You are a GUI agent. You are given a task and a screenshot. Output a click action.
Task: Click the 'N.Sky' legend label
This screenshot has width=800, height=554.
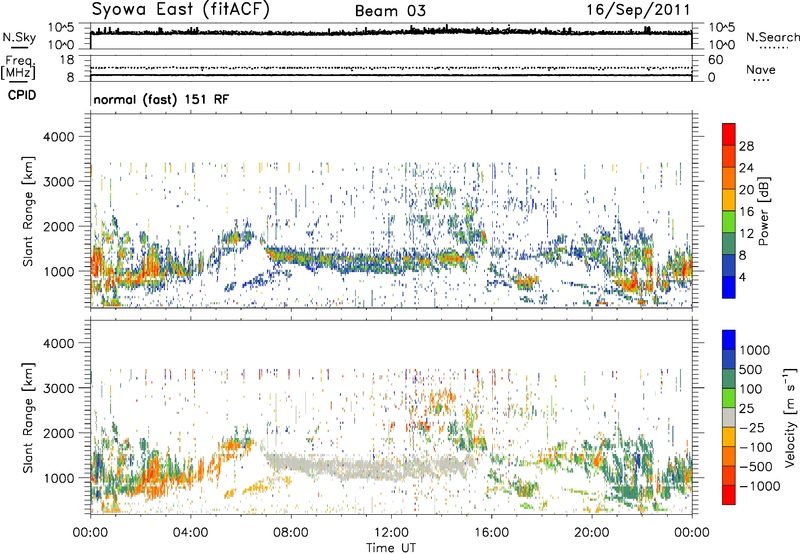point(19,37)
